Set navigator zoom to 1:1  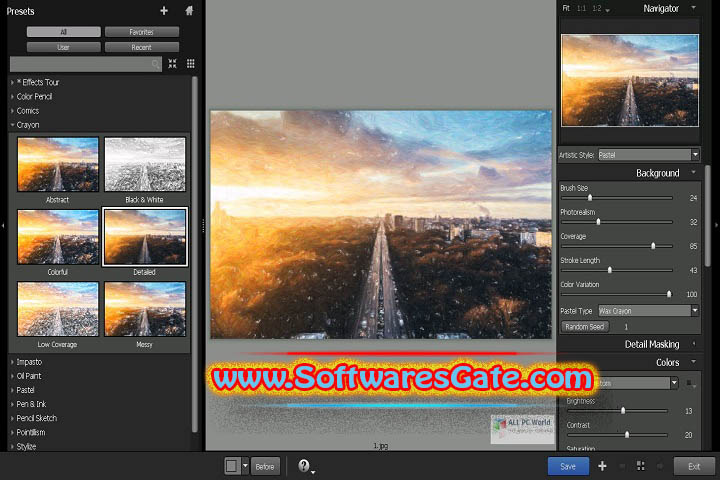point(581,8)
